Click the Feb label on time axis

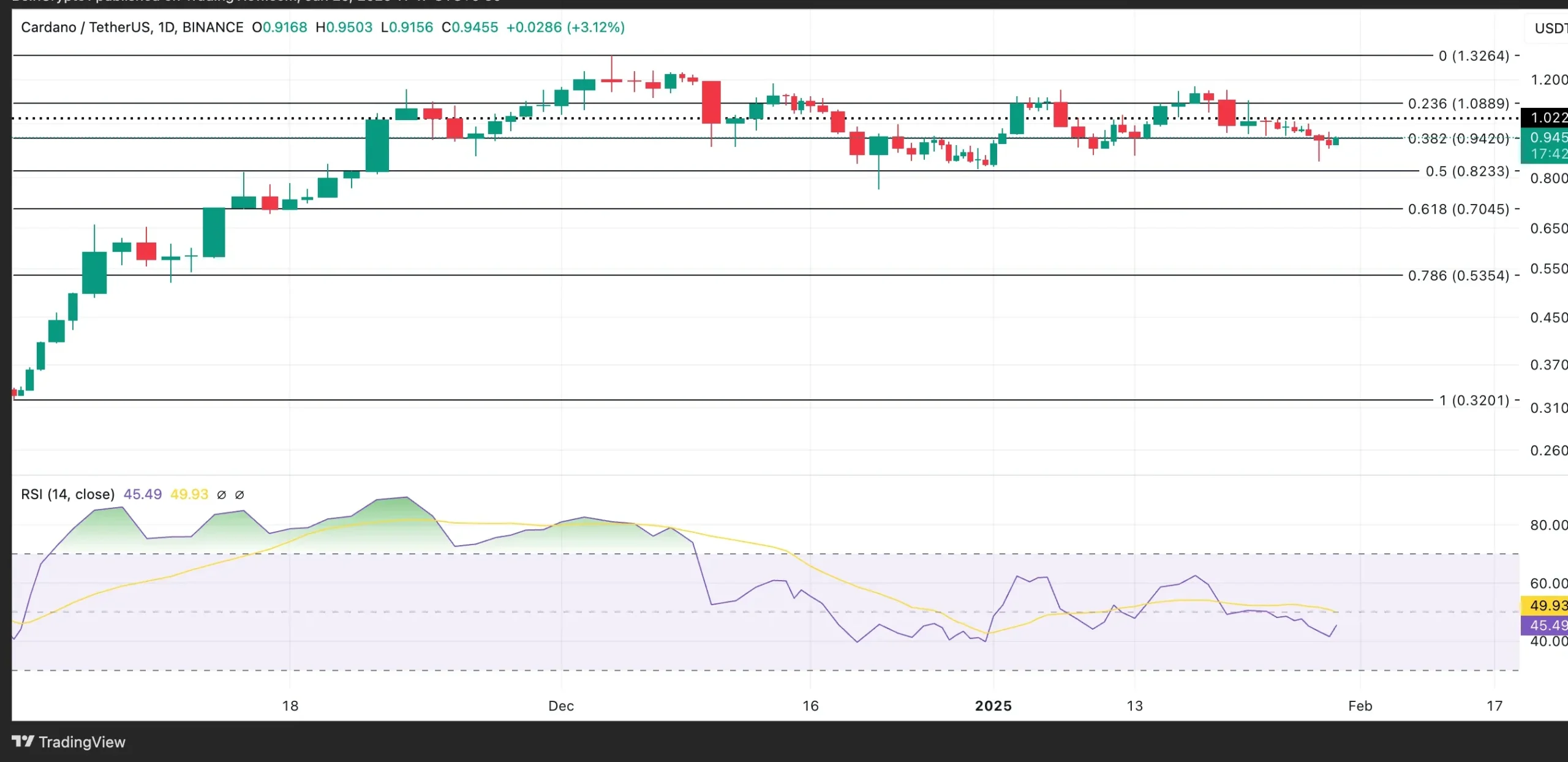(x=1360, y=706)
